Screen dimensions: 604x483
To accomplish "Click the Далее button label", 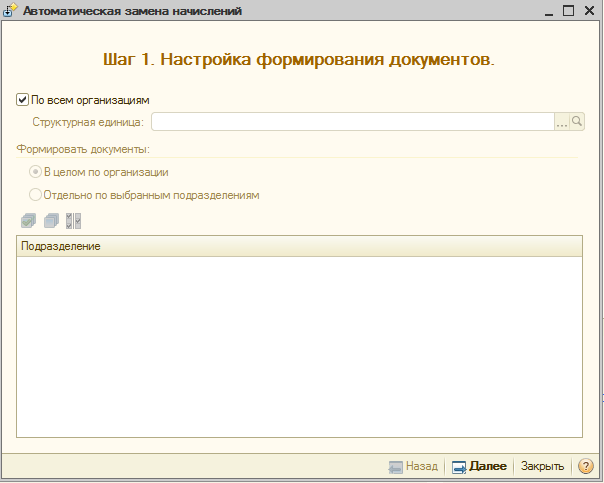I will [x=488, y=467].
